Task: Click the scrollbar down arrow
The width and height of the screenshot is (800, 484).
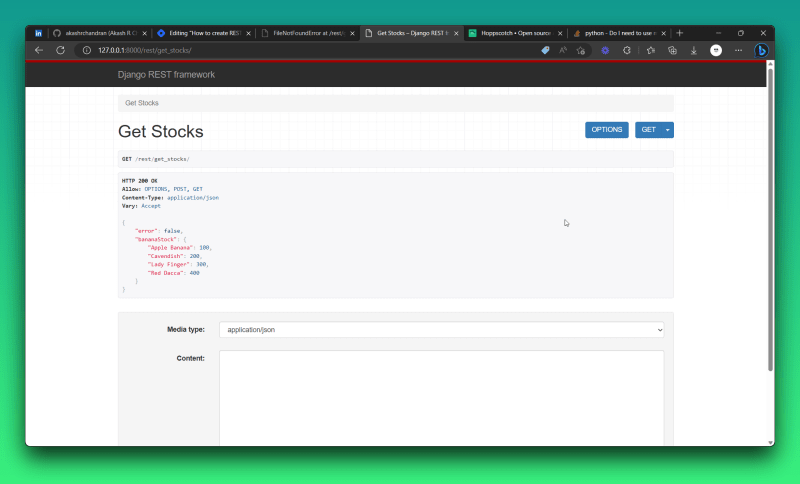Action: pos(770,442)
